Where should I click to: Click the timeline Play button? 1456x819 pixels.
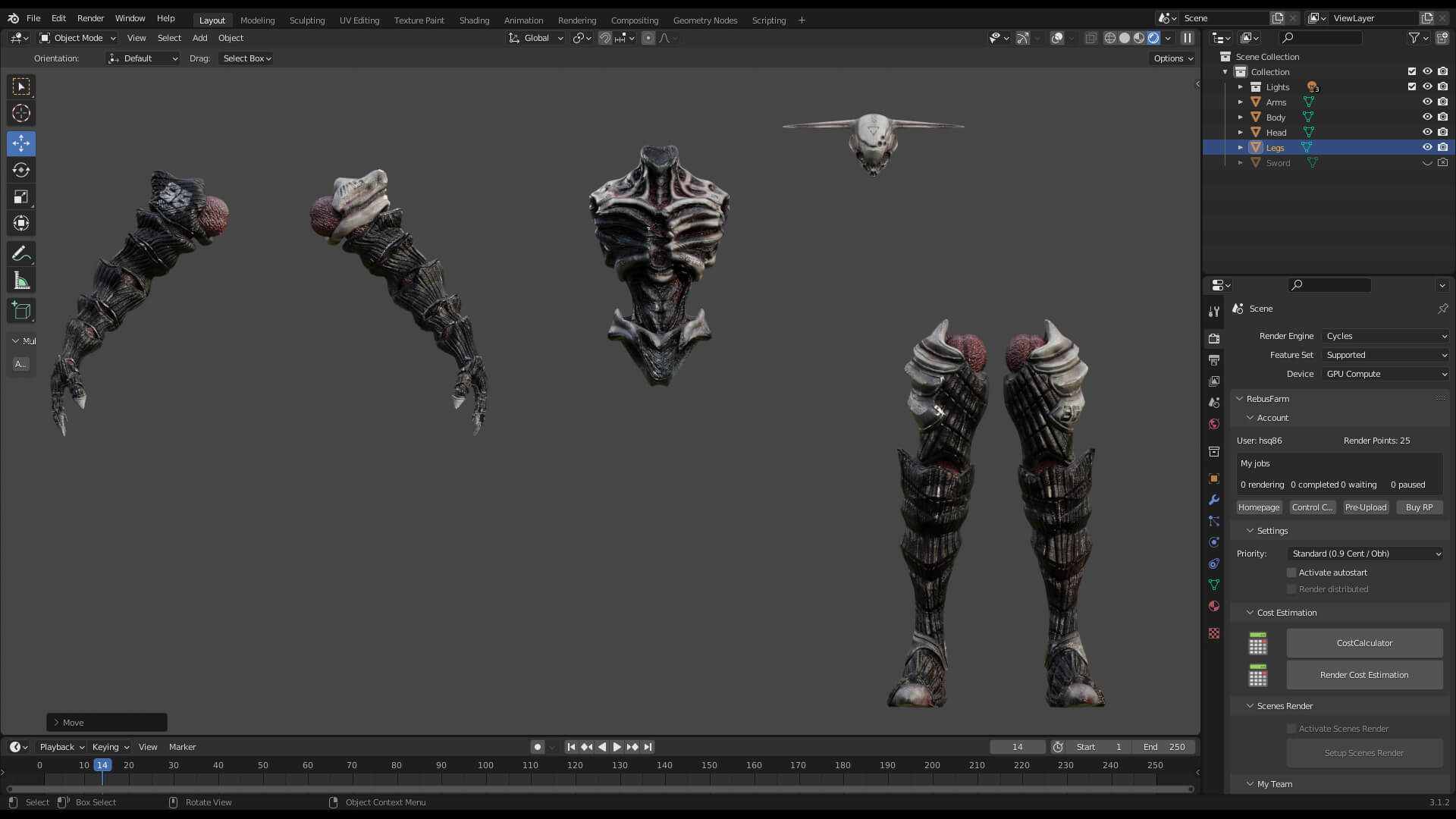[x=617, y=747]
